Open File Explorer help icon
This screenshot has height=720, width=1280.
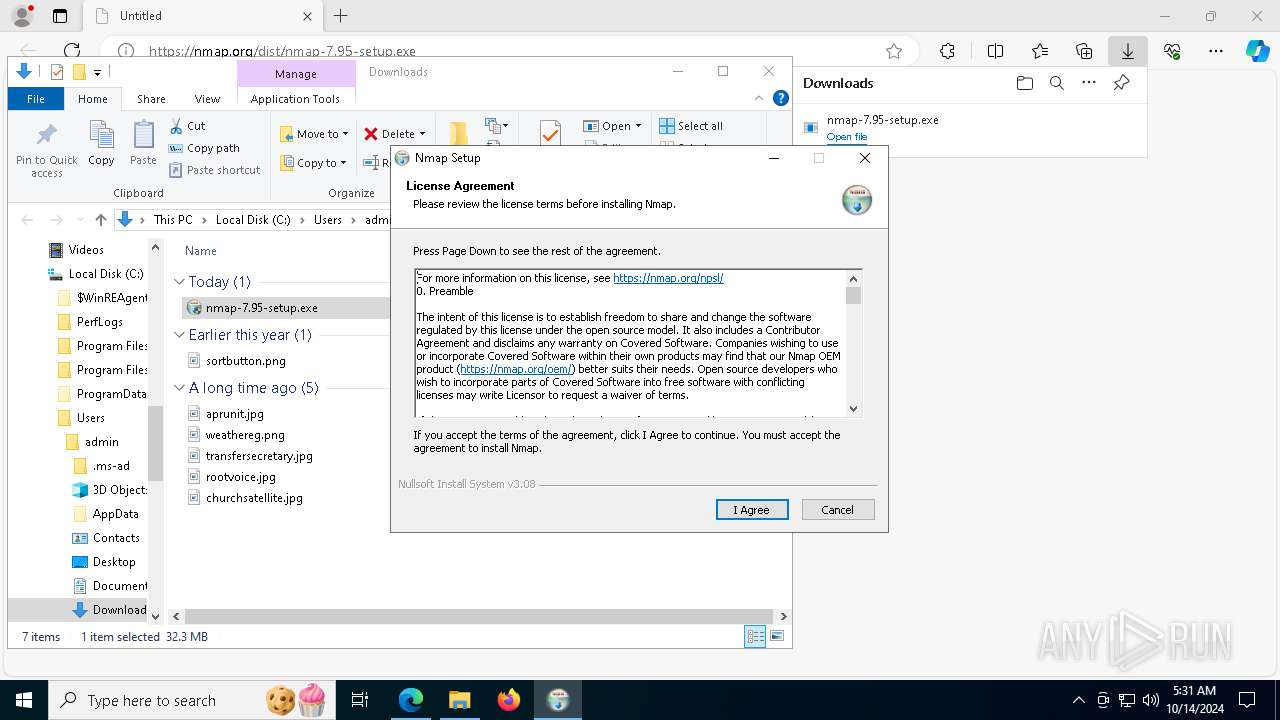tap(781, 98)
